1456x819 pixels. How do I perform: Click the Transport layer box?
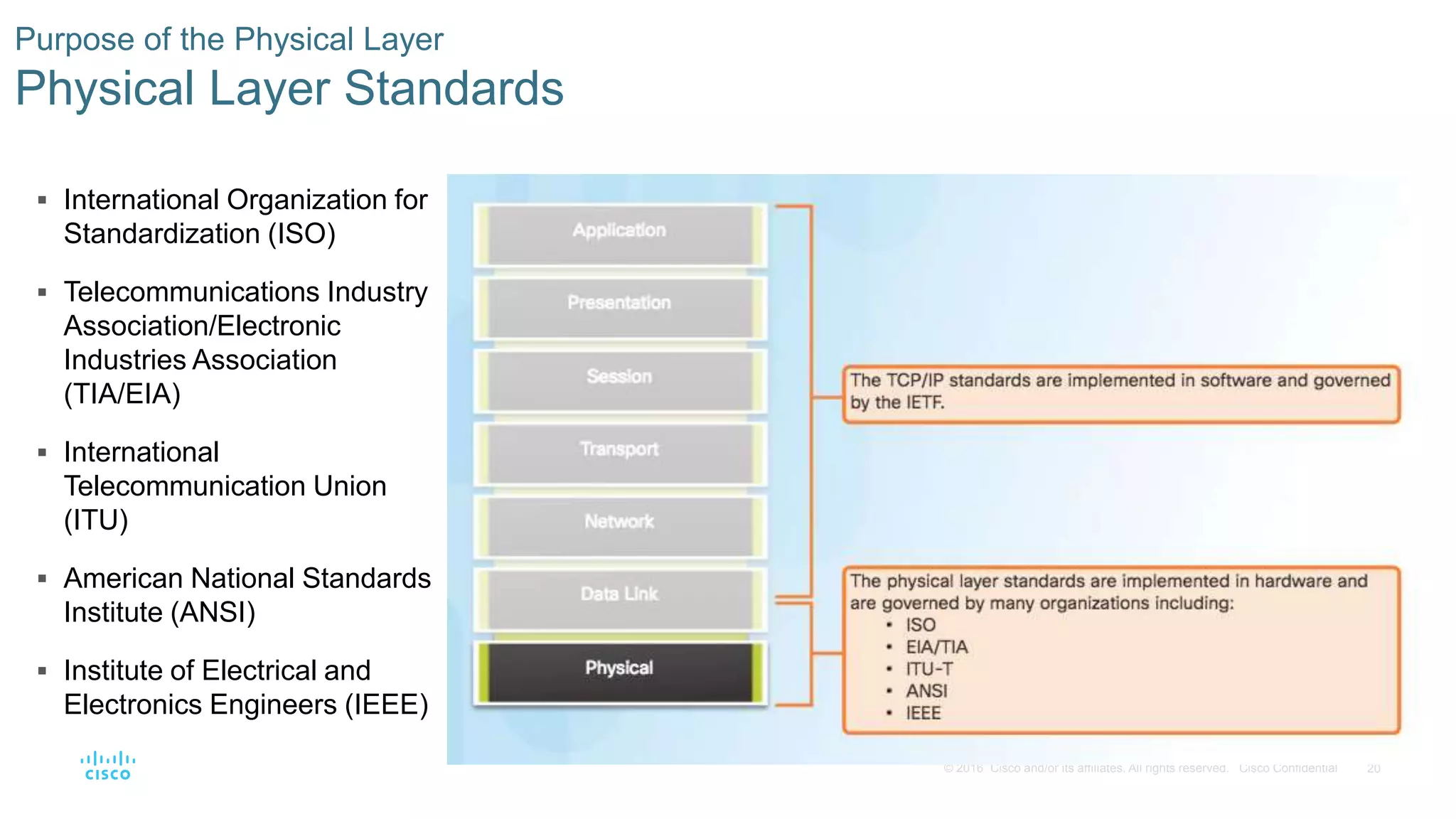click(619, 453)
